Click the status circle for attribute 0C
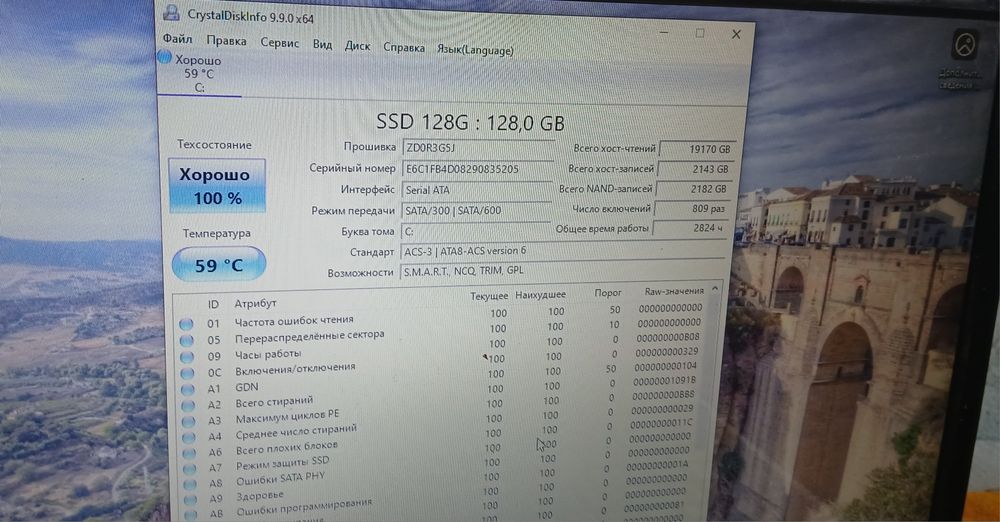Viewport: 1000px width, 522px height. (188, 373)
